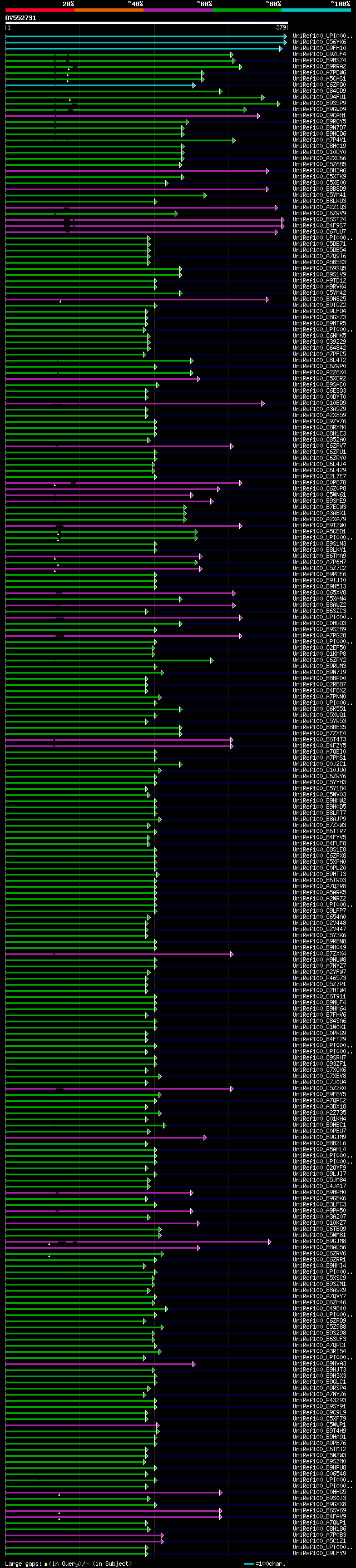Open hit UniRef100_C6ZRQ0

pos(319,85)
